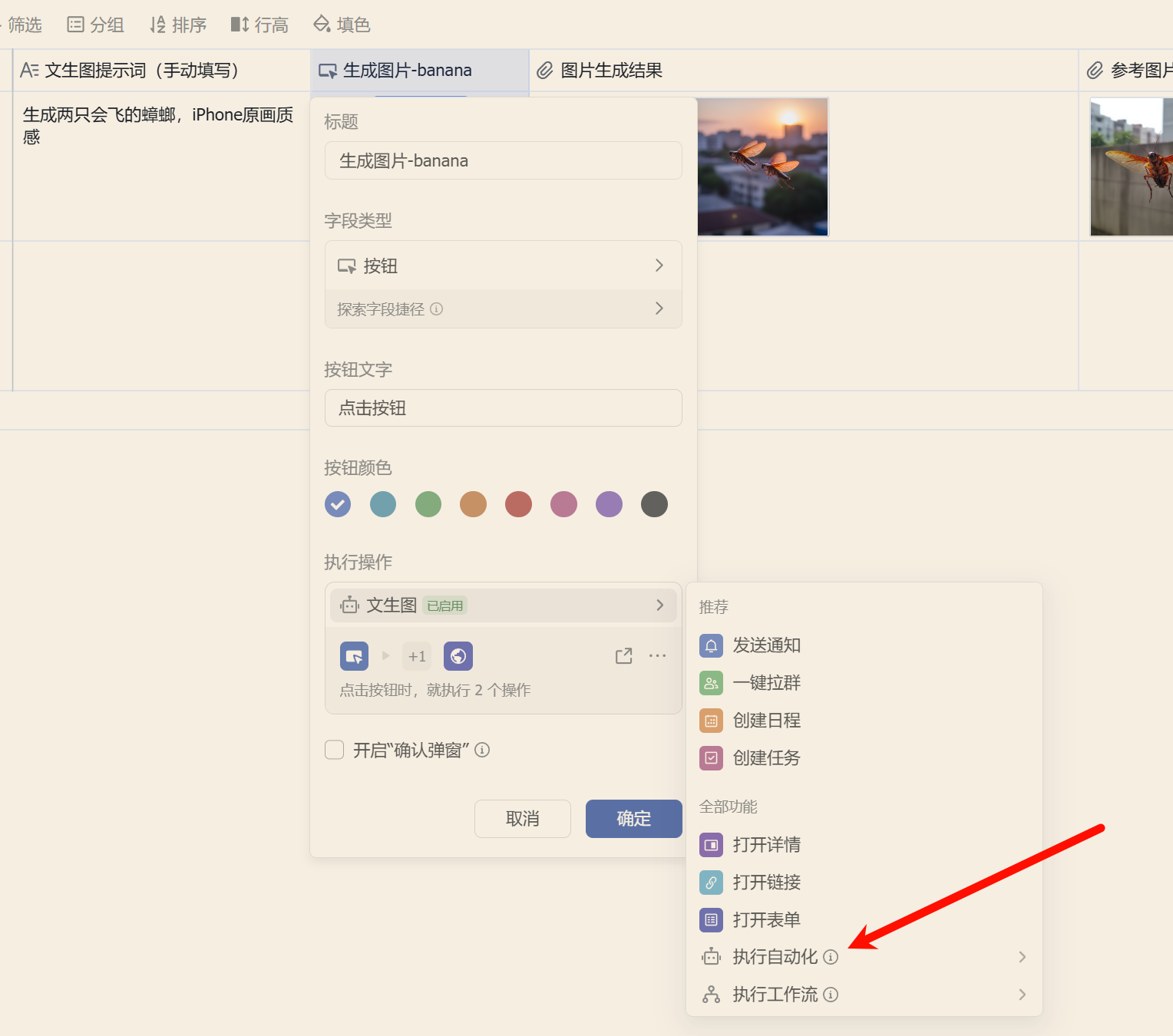1173x1036 pixels.
Task: Click the three-dot more options icon
Action: tap(657, 656)
